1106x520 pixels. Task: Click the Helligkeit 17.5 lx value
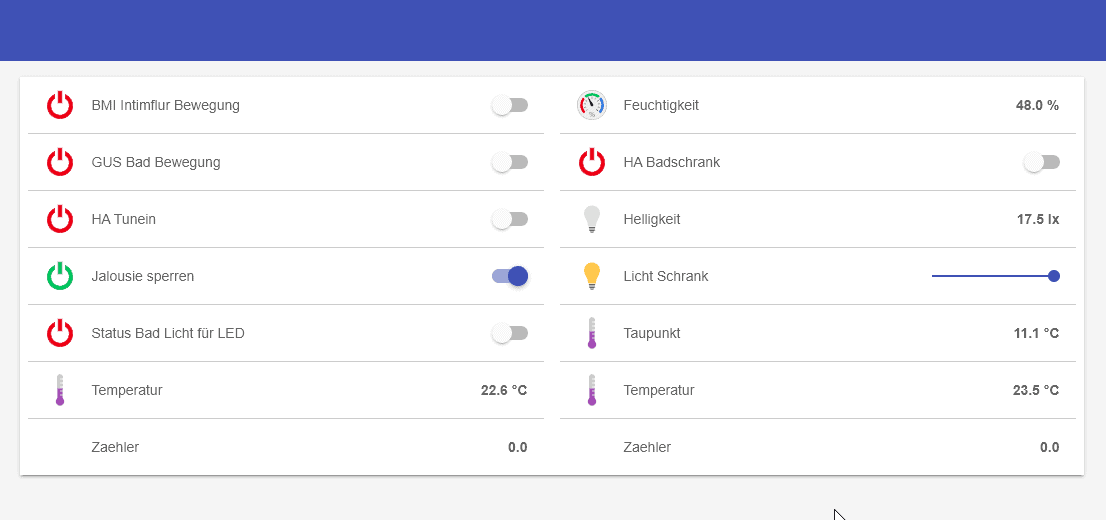tap(1038, 219)
